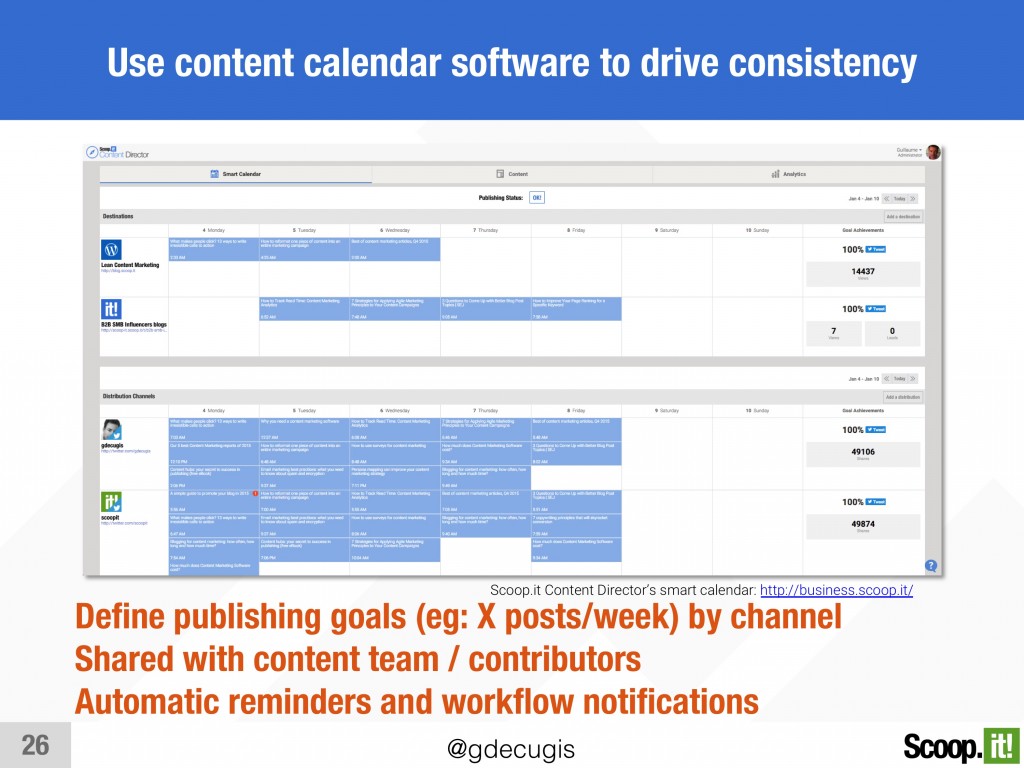The width and height of the screenshot is (1024, 768).
Task: Click the 49106 shares stat box
Action: (x=863, y=455)
